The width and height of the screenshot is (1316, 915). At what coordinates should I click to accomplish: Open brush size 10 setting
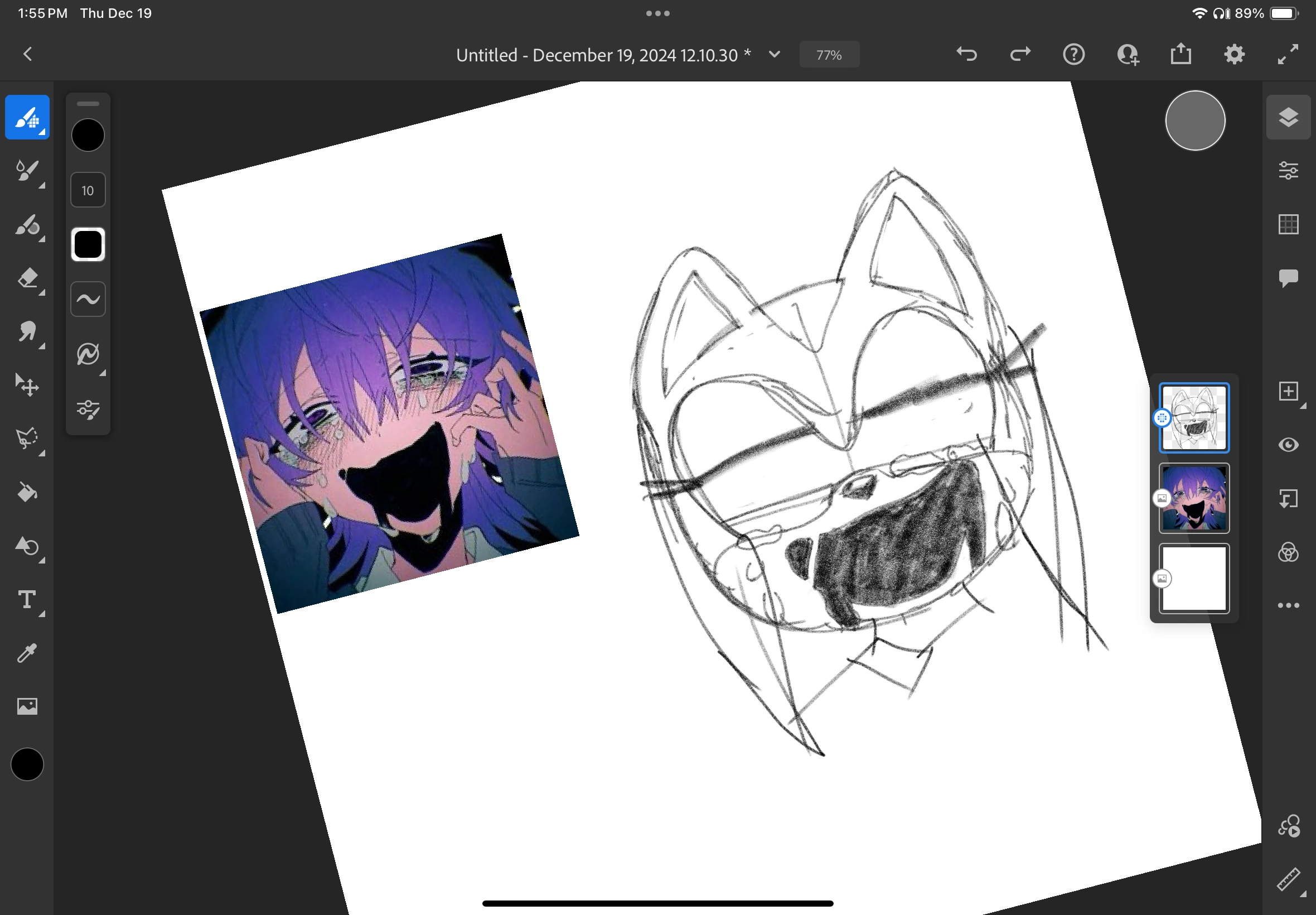tap(88, 190)
